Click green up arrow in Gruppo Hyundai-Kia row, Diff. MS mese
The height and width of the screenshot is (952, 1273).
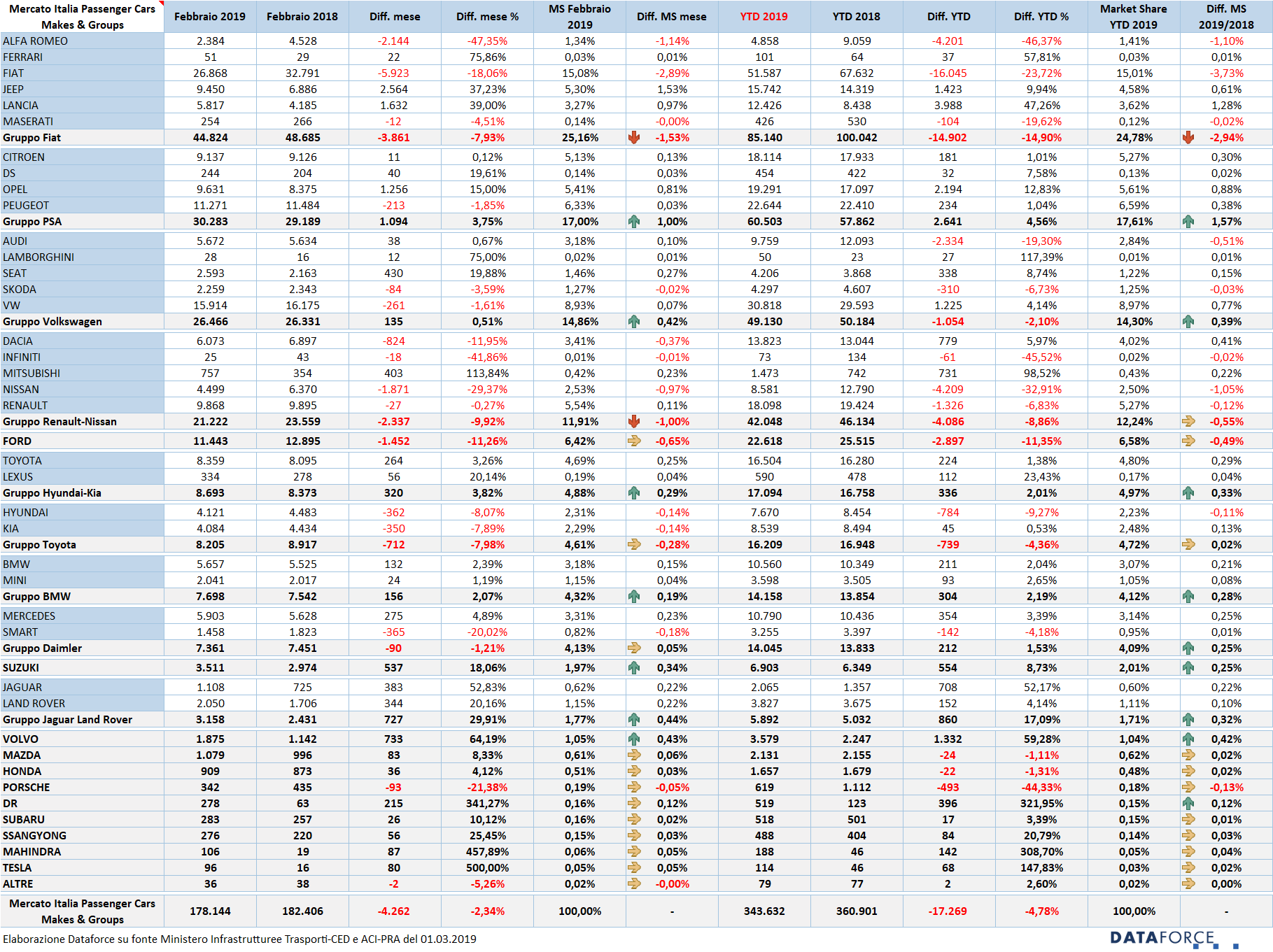coord(634,493)
